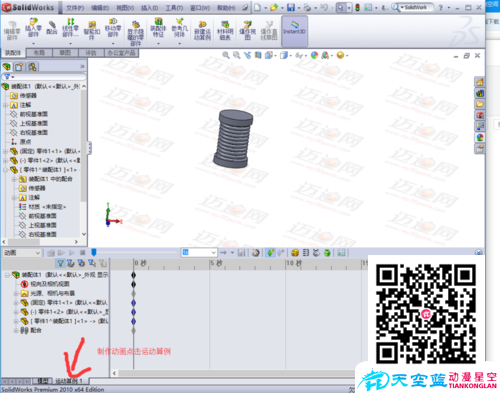Expand 配合 node in motion tree
Viewport: 500px width, 393px height.
[16, 331]
